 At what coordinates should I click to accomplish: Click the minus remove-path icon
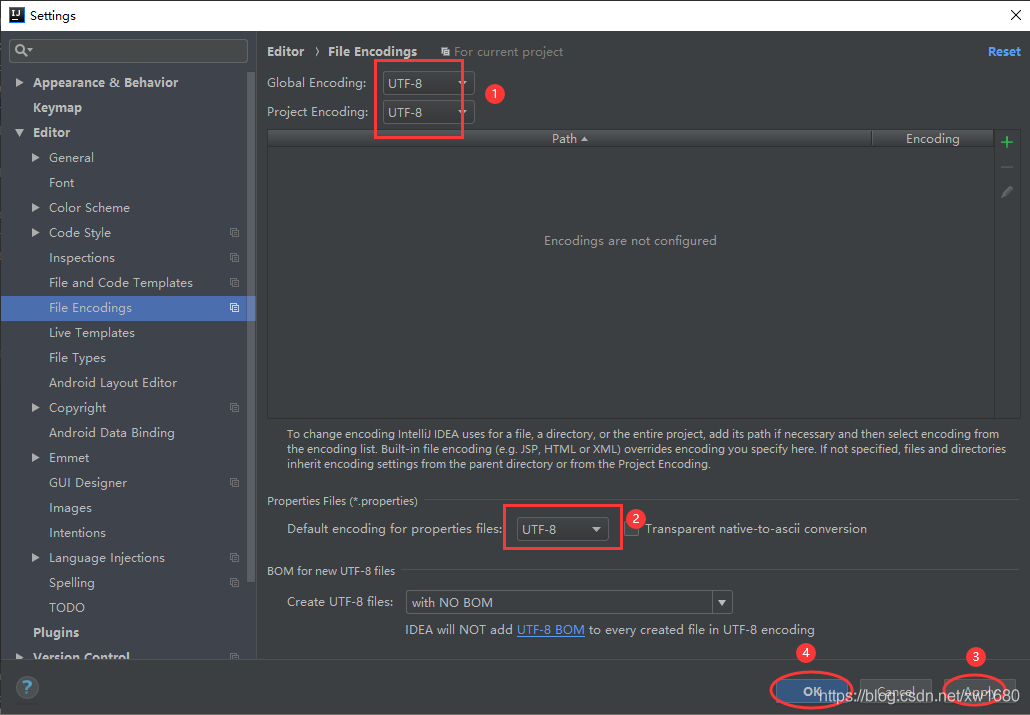click(x=1007, y=167)
